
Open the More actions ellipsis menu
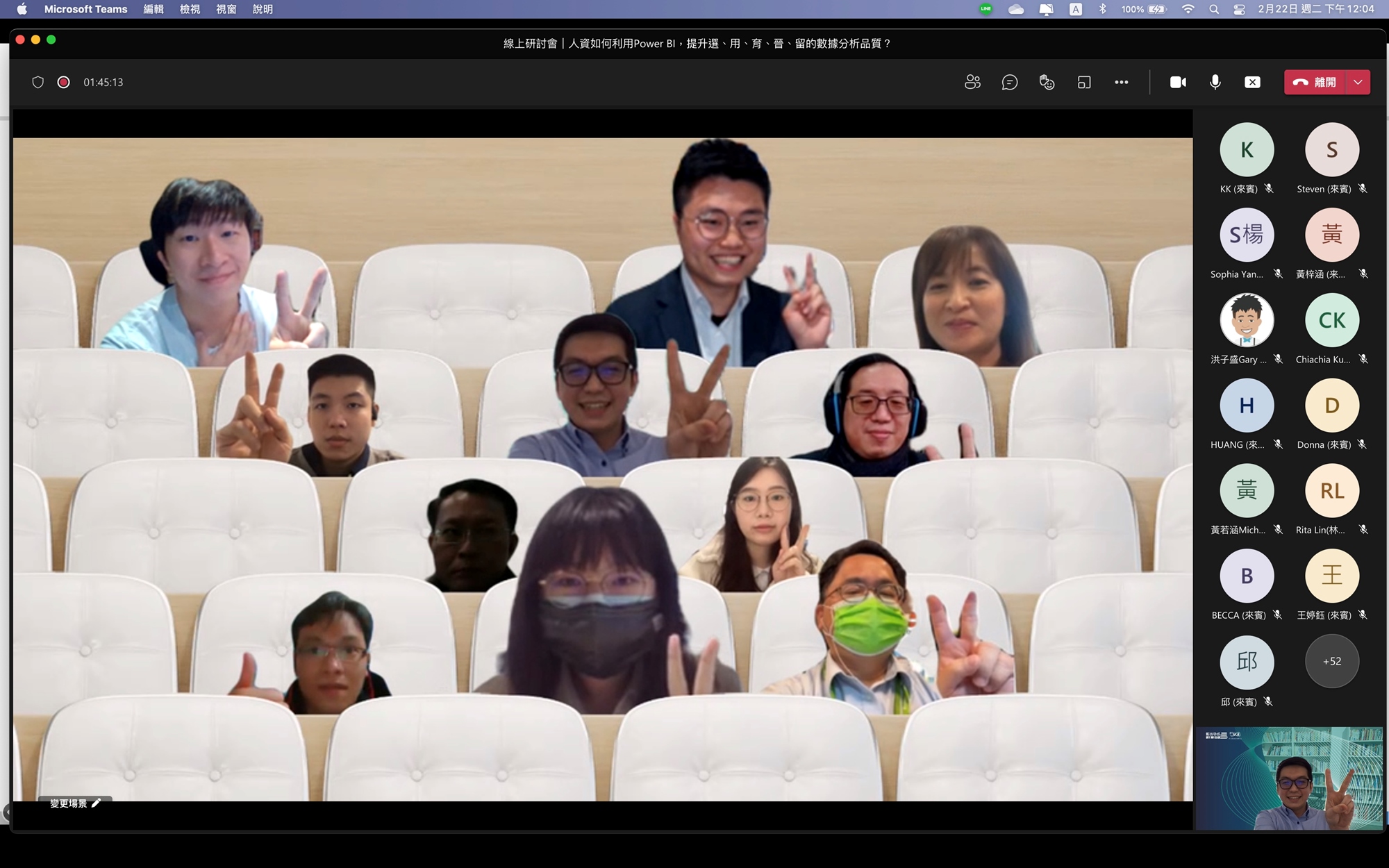click(x=1121, y=82)
